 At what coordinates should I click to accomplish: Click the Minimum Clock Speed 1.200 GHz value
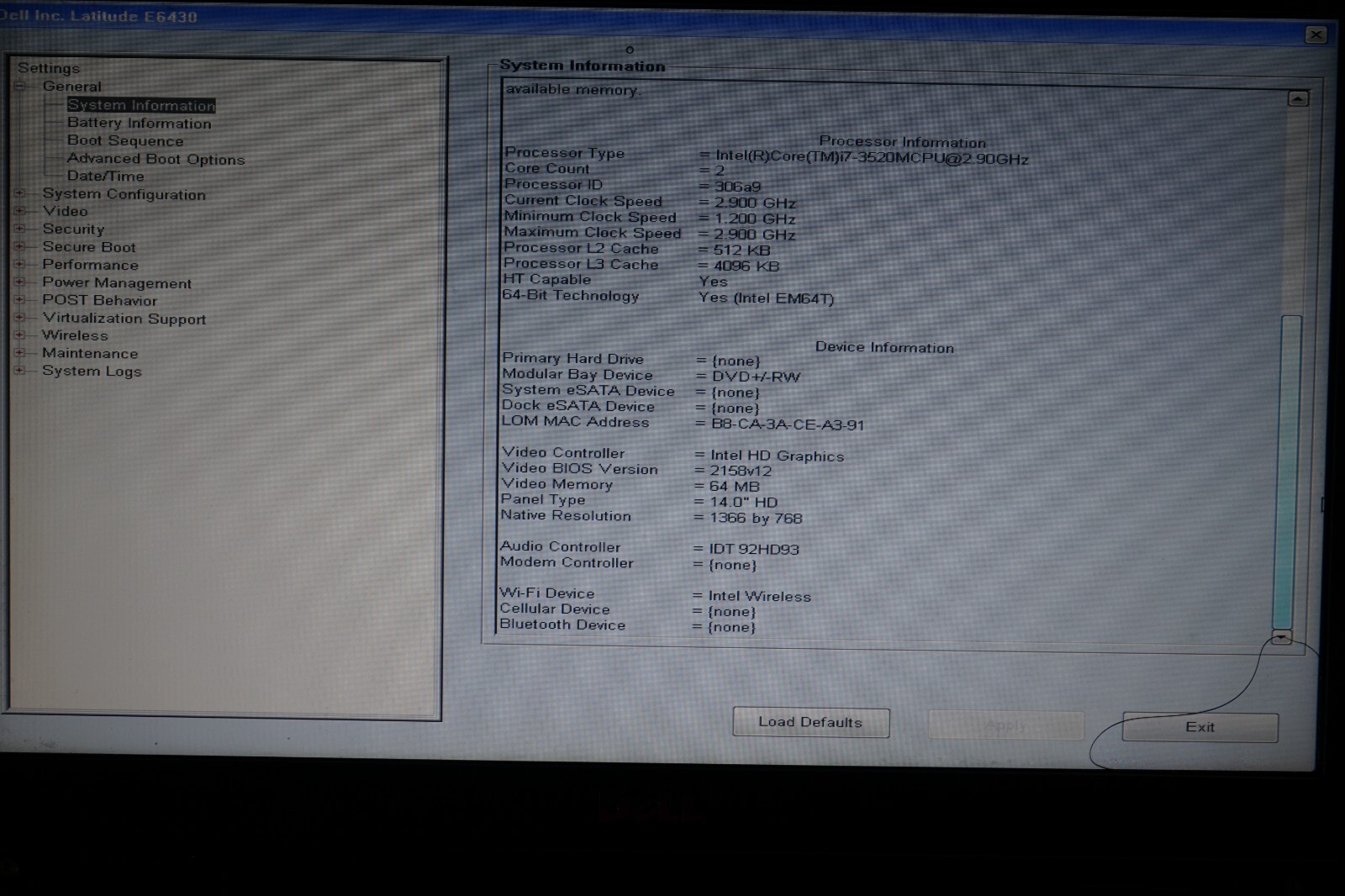(755, 219)
